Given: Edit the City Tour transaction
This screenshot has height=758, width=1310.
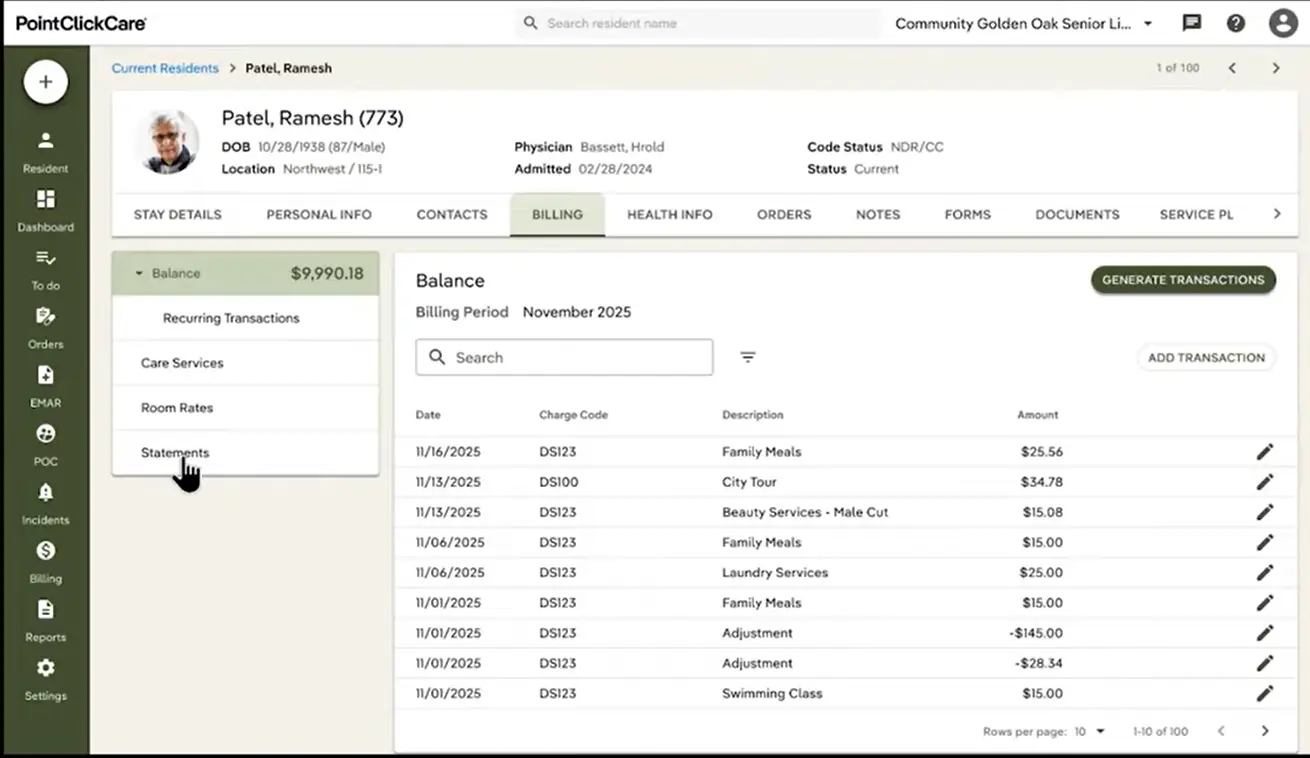Looking at the screenshot, I should tap(1265, 482).
